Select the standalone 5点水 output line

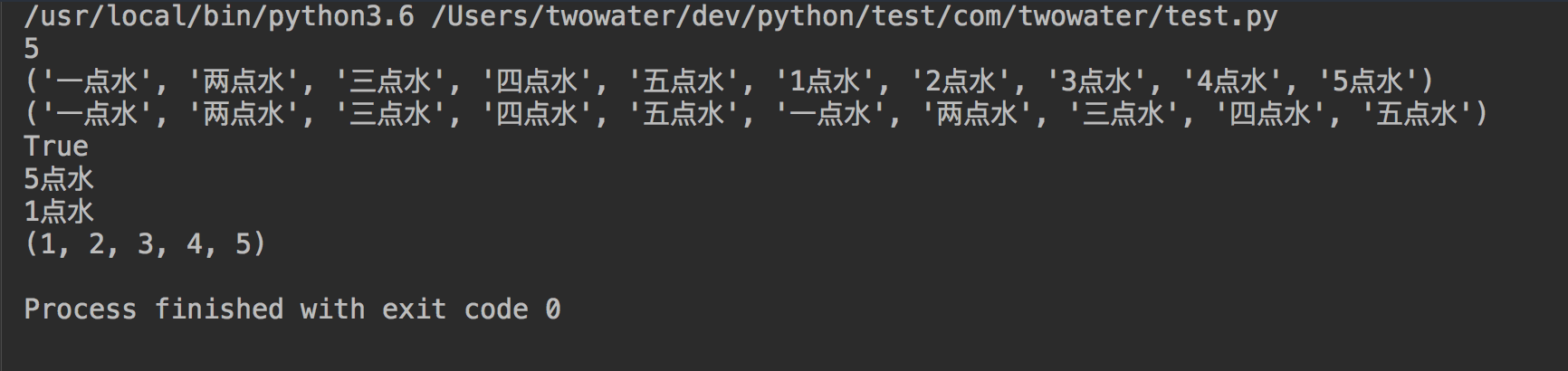click(59, 178)
